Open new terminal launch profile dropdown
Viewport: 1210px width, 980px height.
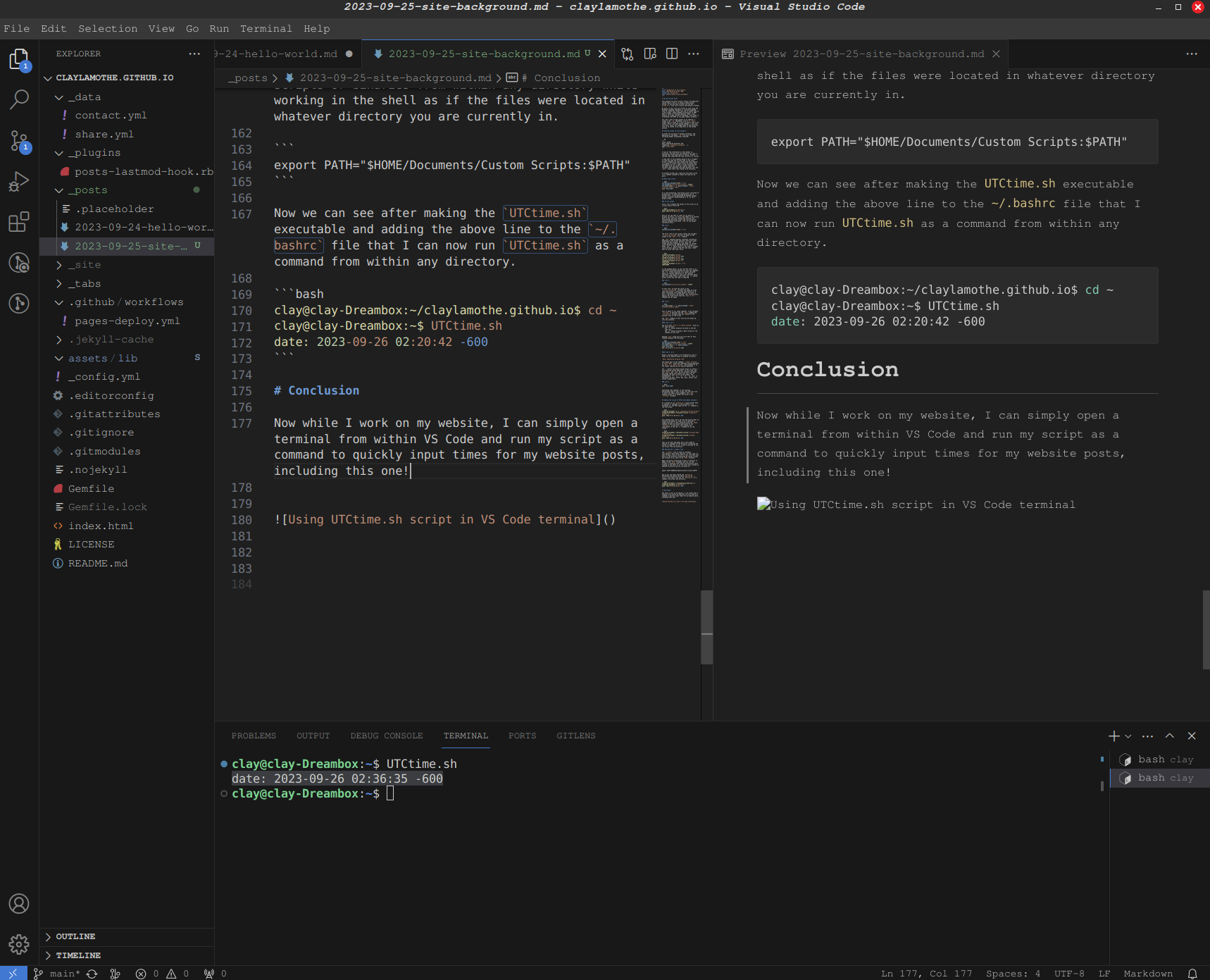point(1128,736)
